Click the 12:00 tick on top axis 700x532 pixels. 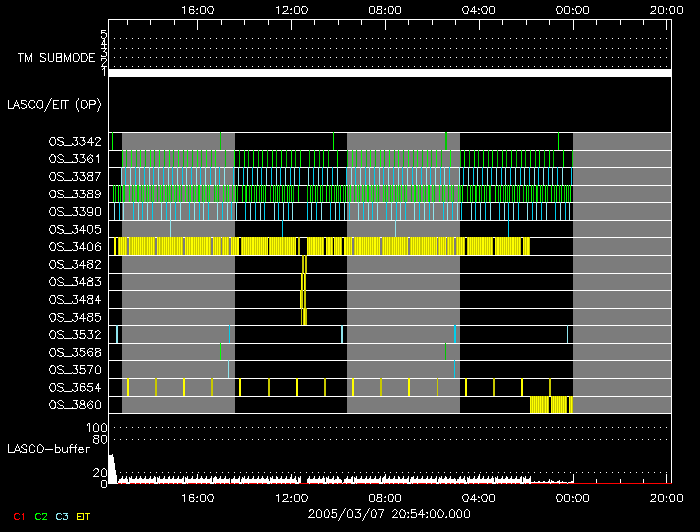pos(292,9)
